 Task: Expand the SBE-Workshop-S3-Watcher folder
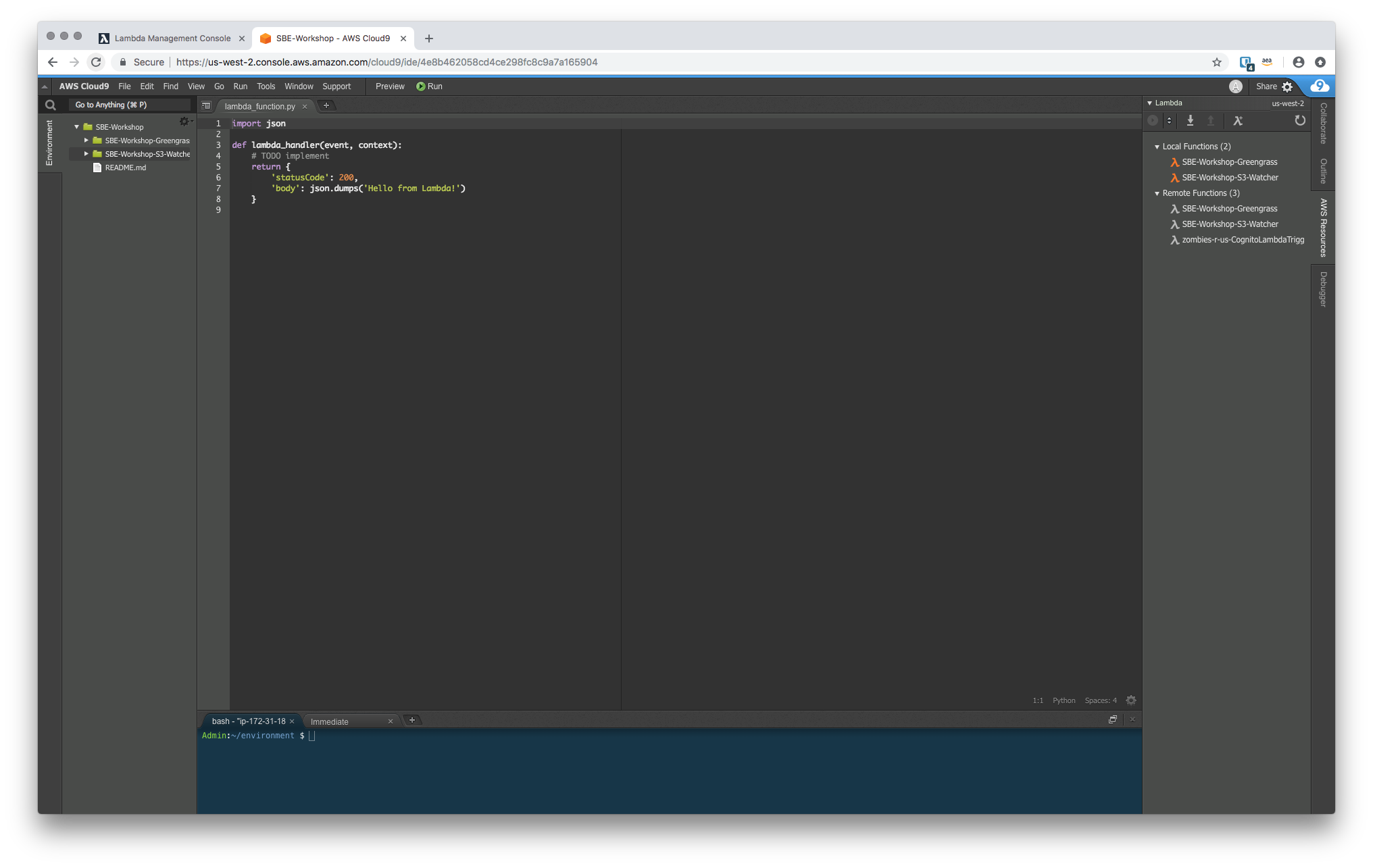click(x=86, y=154)
